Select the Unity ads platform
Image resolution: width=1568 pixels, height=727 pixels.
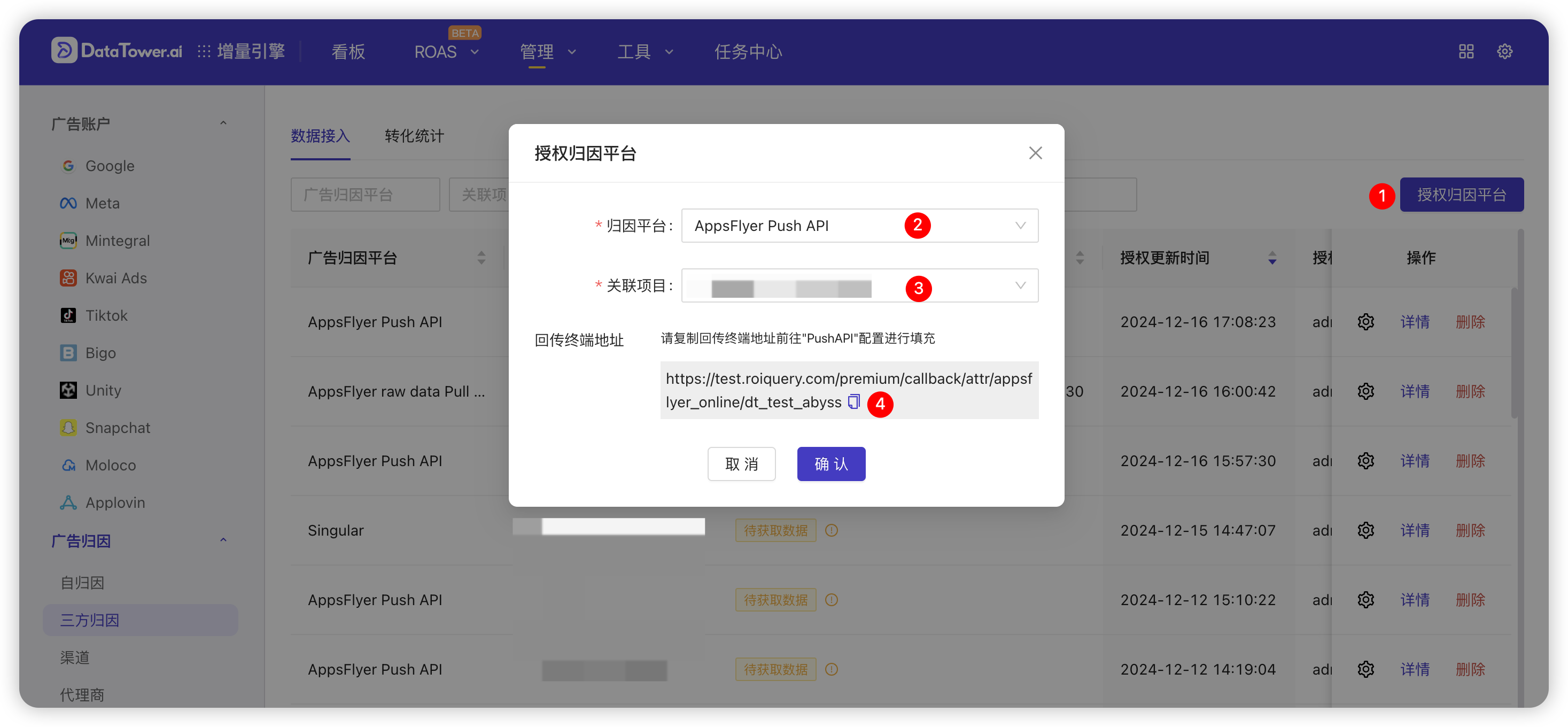(104, 390)
